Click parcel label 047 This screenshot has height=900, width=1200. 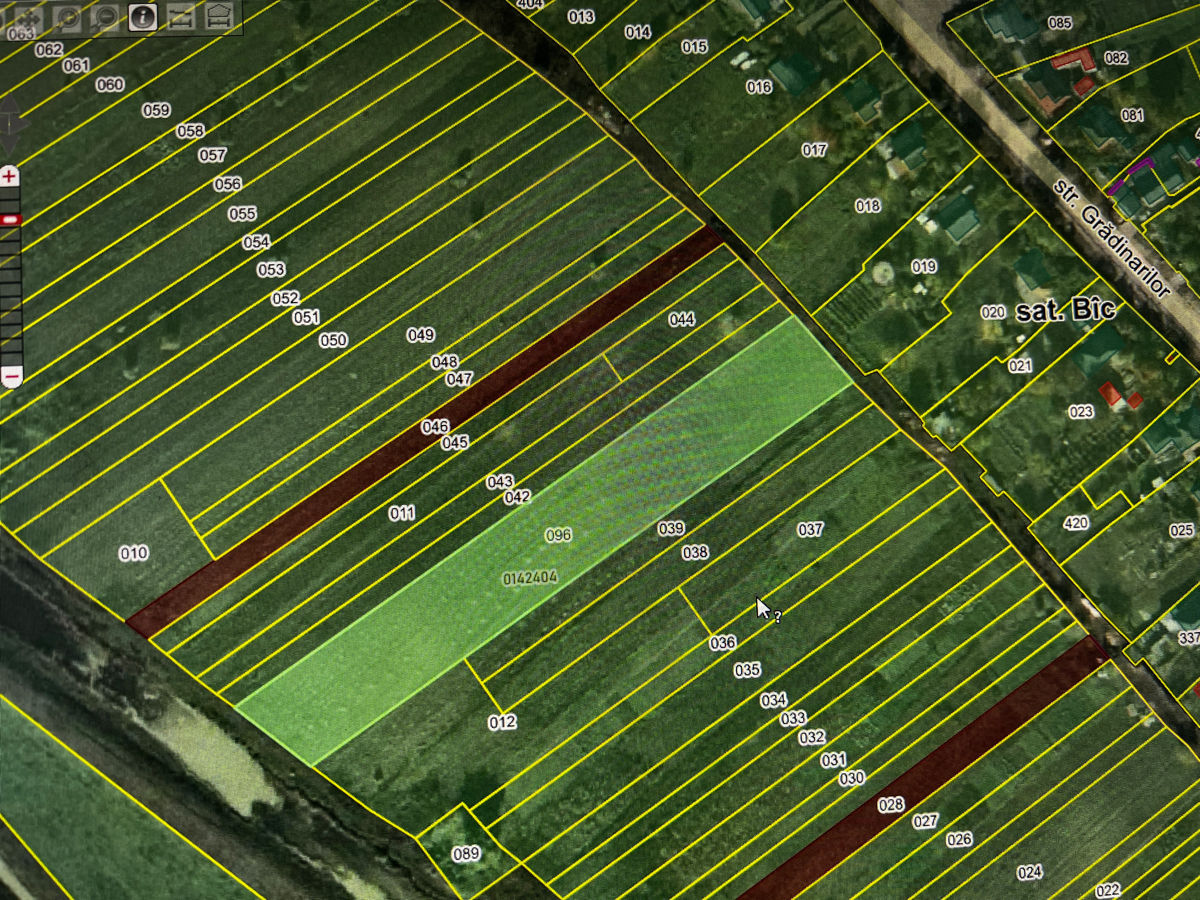459,379
